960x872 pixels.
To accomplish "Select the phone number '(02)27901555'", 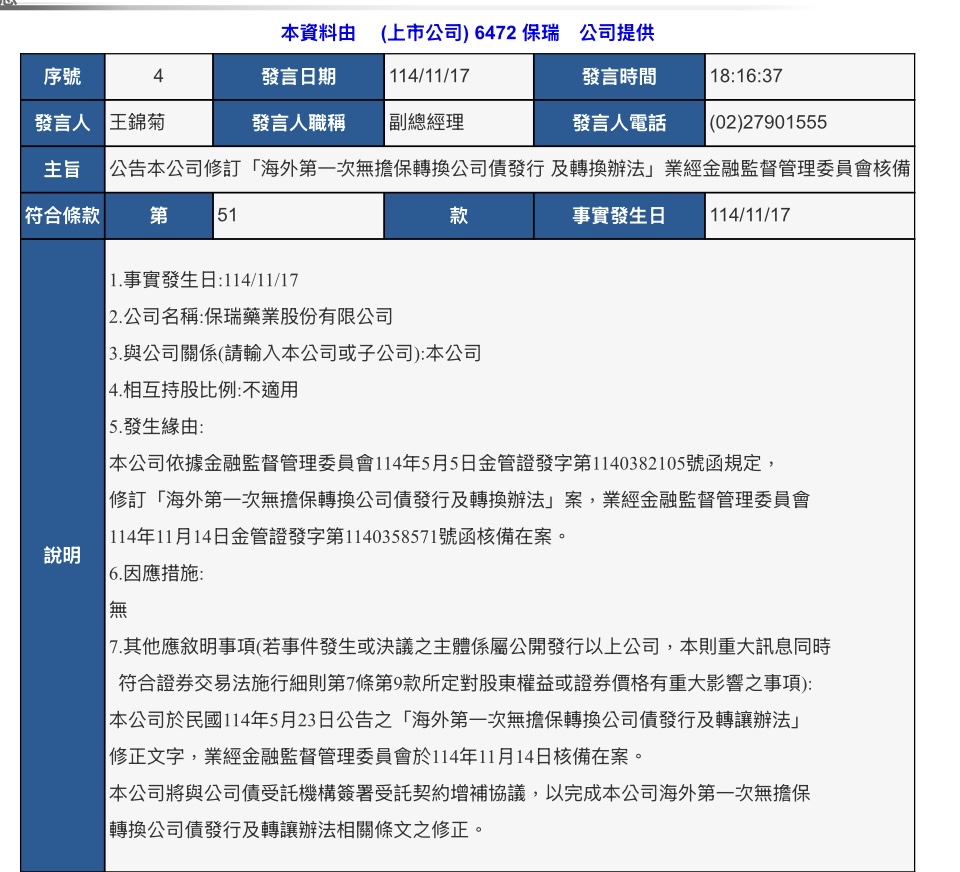I will tap(768, 122).
